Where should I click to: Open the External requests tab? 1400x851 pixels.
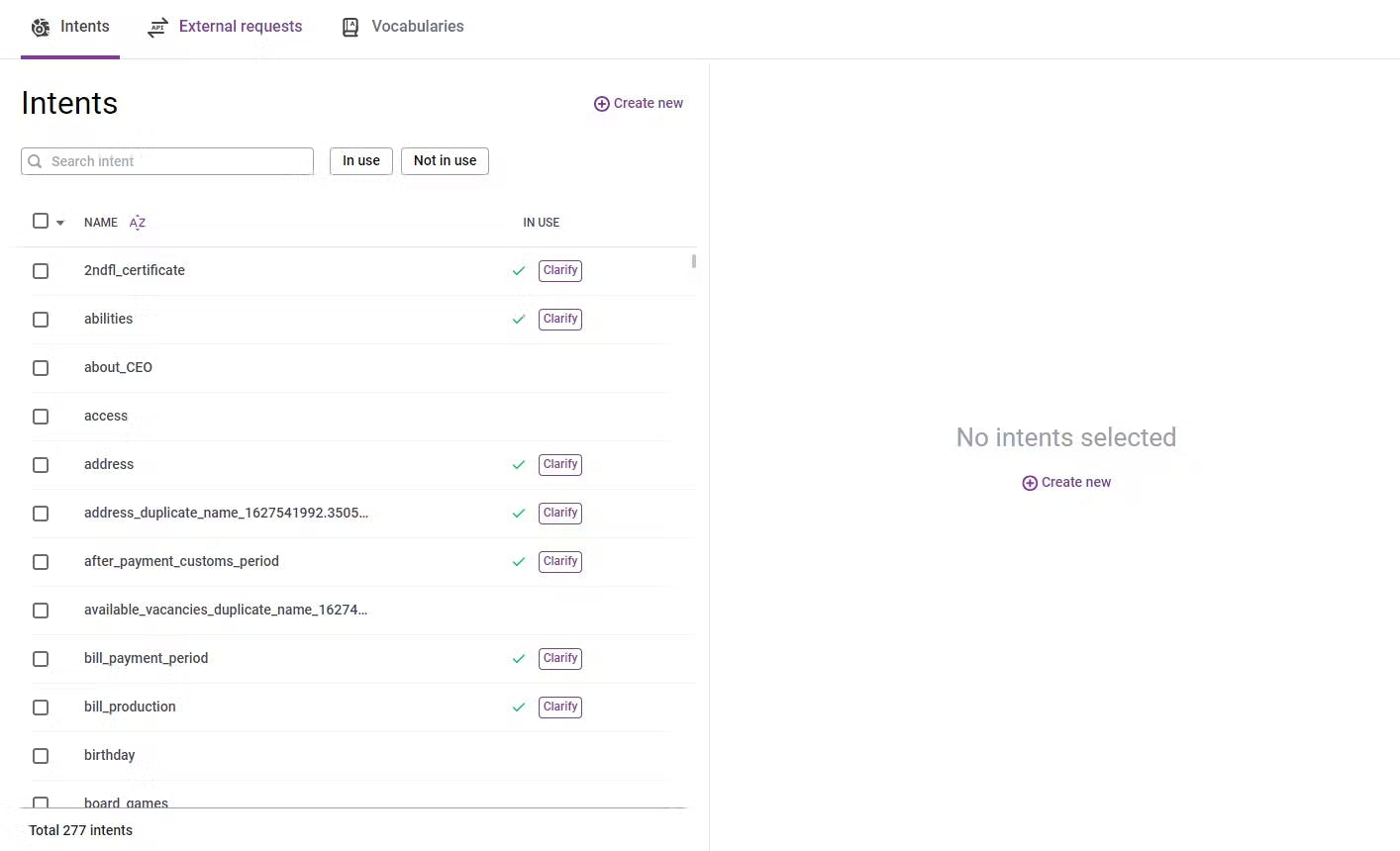240,27
